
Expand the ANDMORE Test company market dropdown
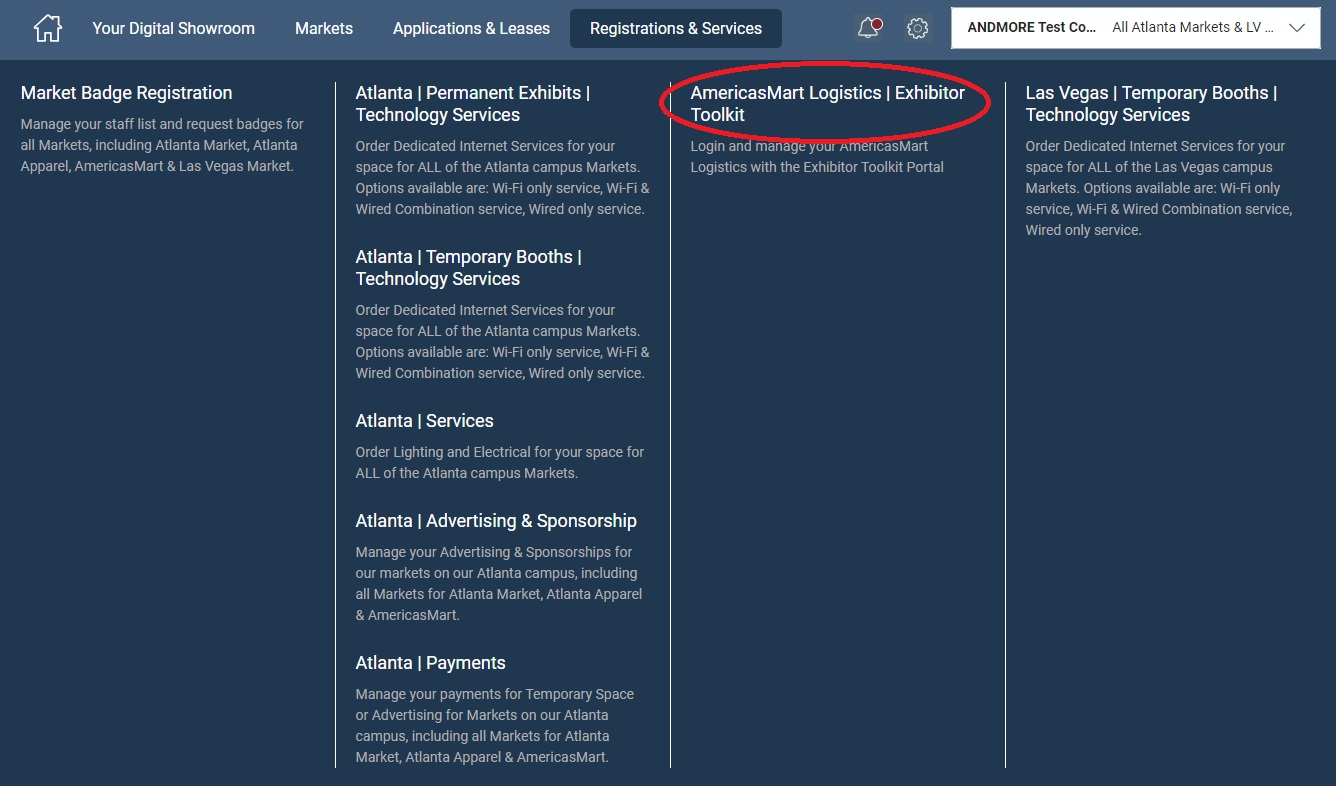[1136, 28]
